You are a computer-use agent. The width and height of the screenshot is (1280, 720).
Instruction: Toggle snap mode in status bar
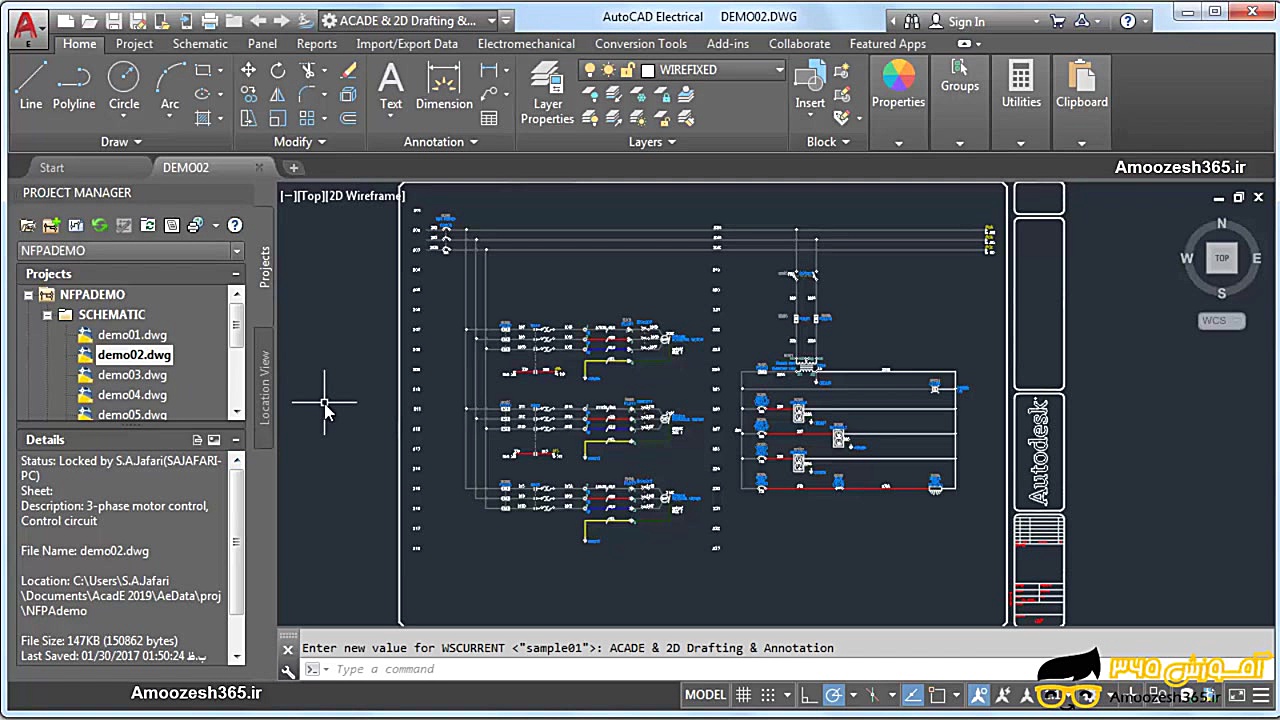[768, 695]
